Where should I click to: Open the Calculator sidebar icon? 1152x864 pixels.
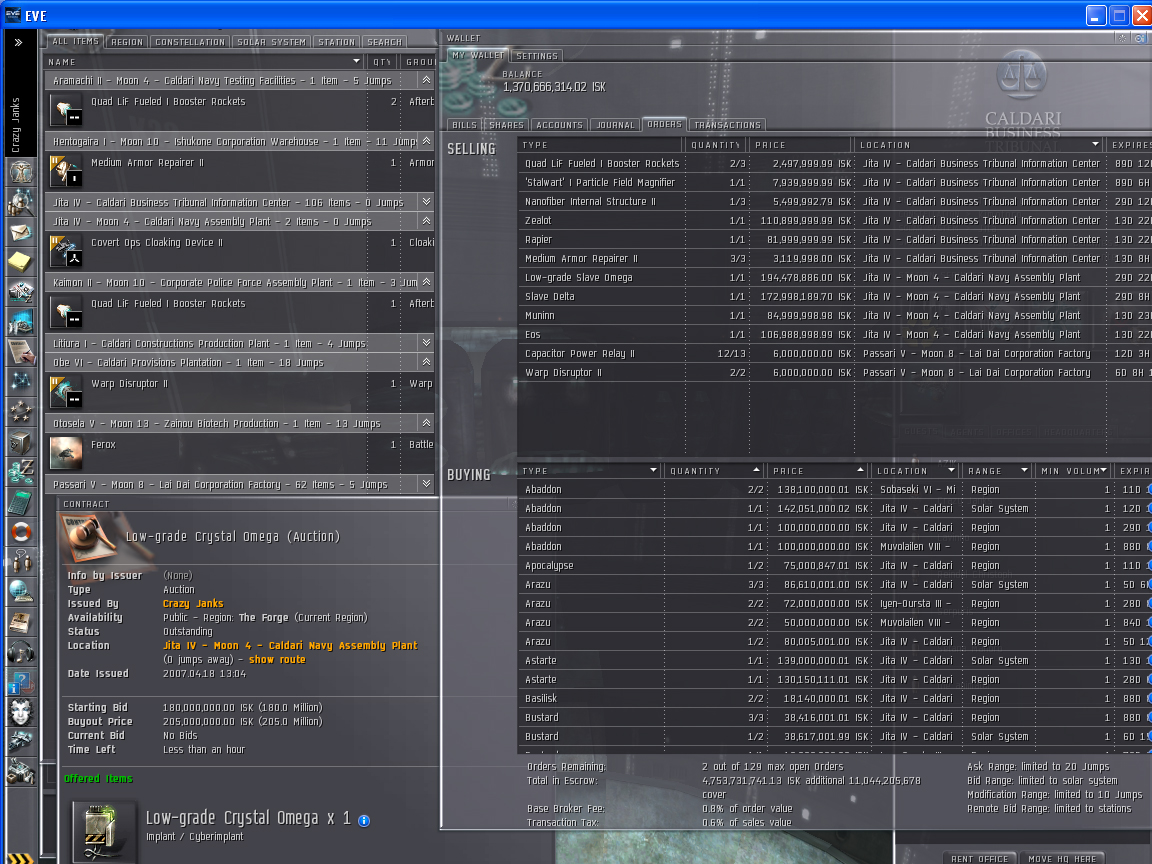tap(21, 502)
